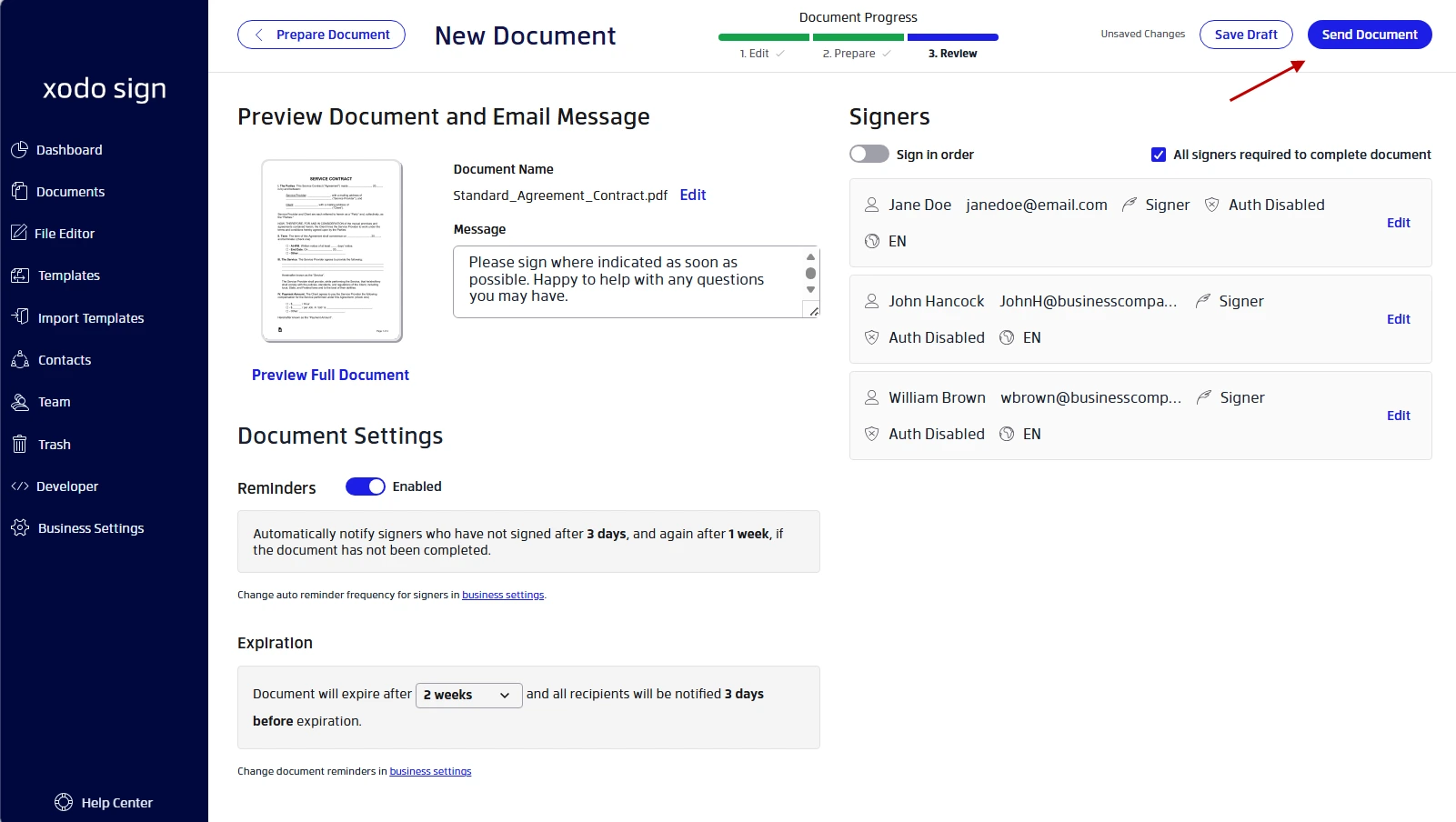This screenshot has height=822, width=1456.
Task: Click the language globe icon for Jane Doe
Action: (x=872, y=241)
